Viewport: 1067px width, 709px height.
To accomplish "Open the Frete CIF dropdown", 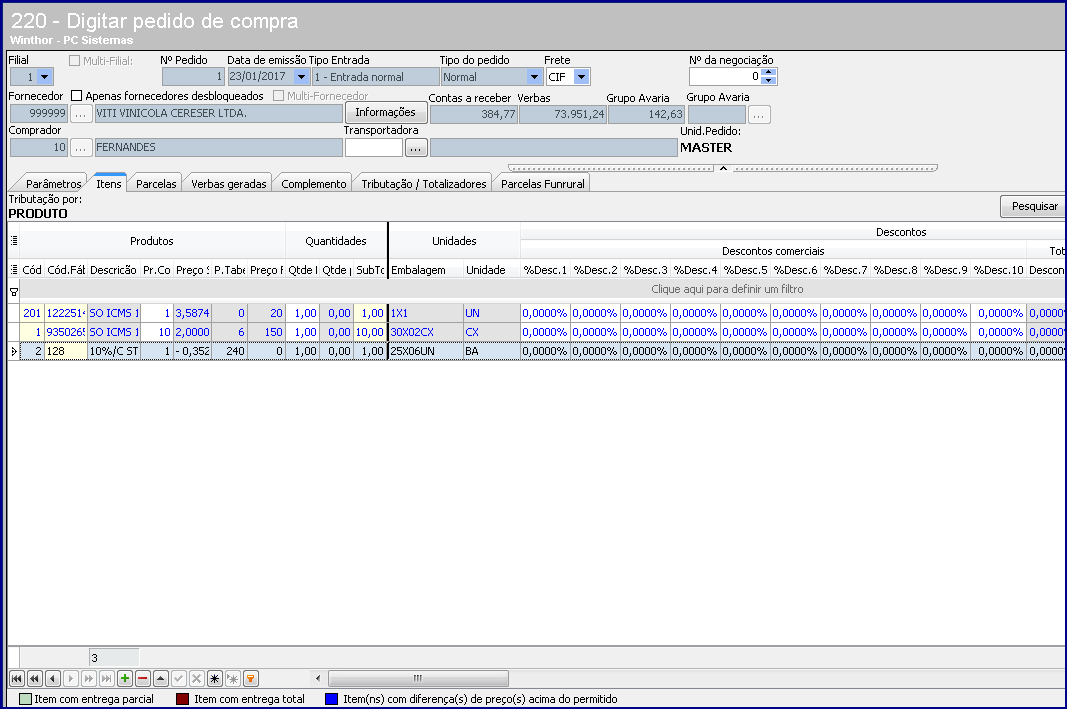I will (581, 77).
